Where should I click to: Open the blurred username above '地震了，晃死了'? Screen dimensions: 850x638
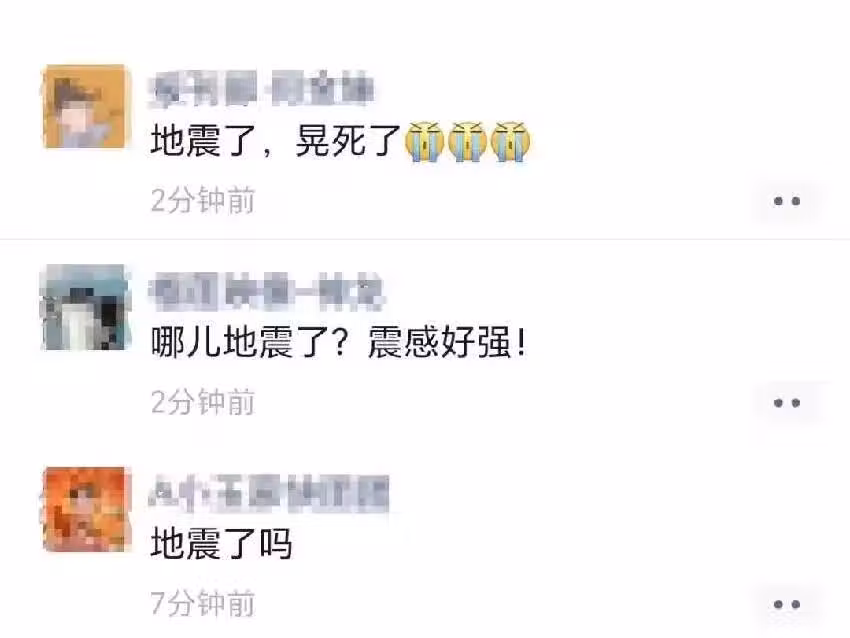pyautogui.click(x=262, y=88)
